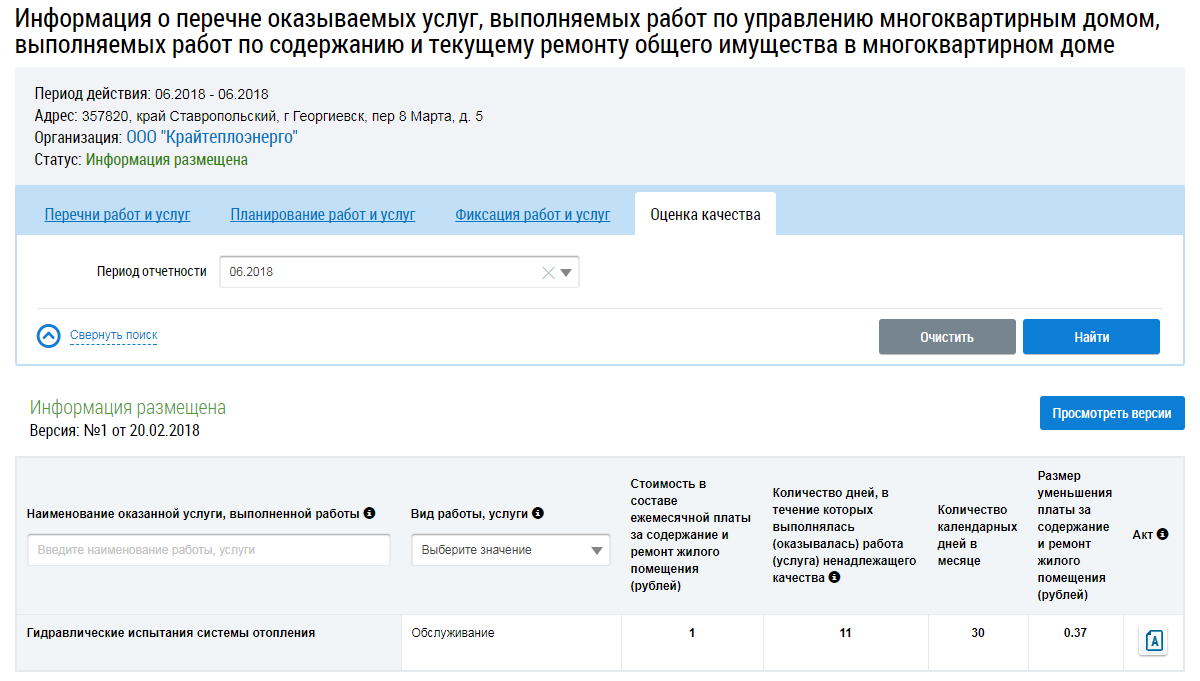
Task: Click info icon next to Акт header
Action: (x=1163, y=534)
